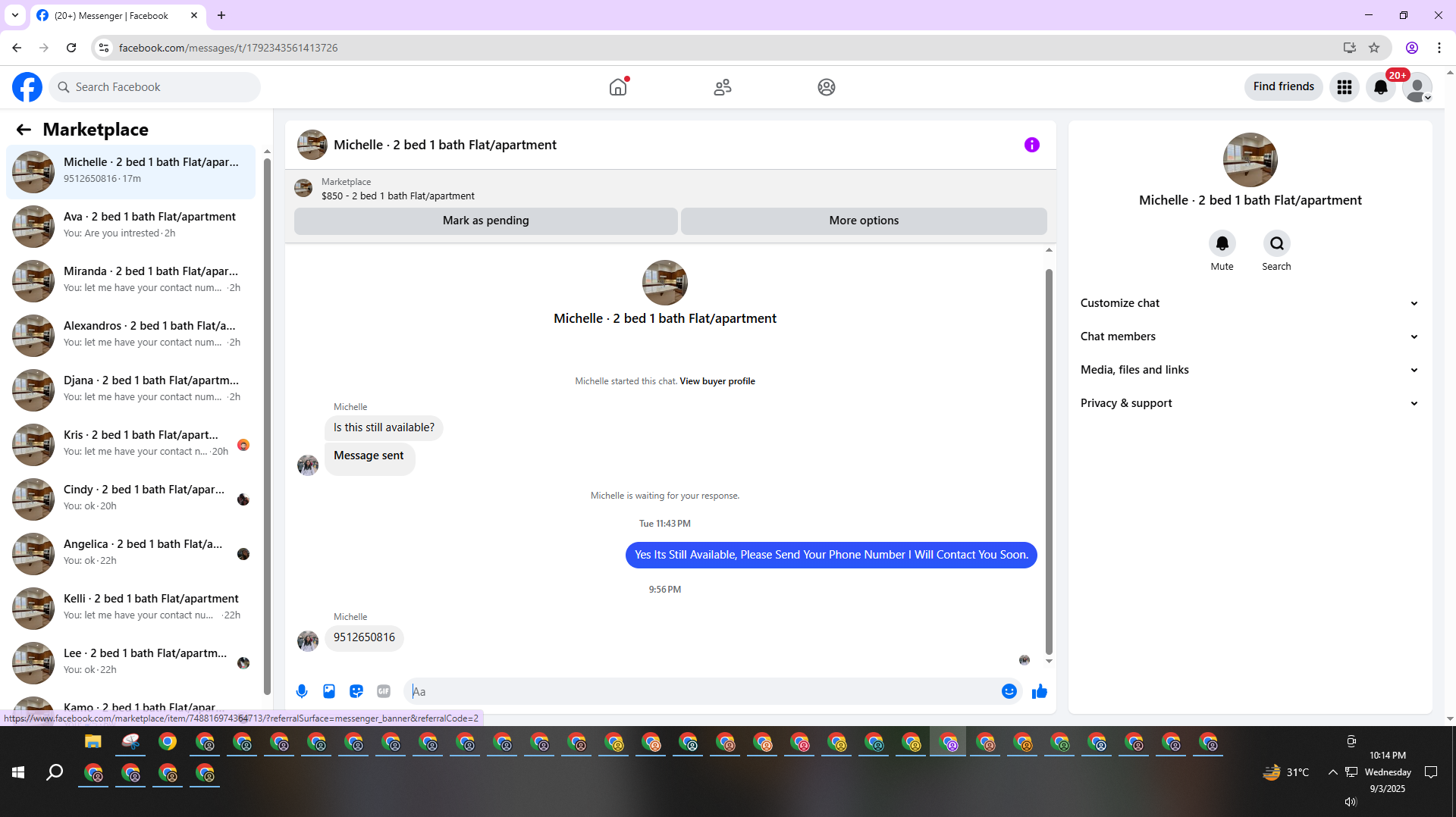Reload the page in the browser
Screen dimensions: 1456x817
point(71,48)
